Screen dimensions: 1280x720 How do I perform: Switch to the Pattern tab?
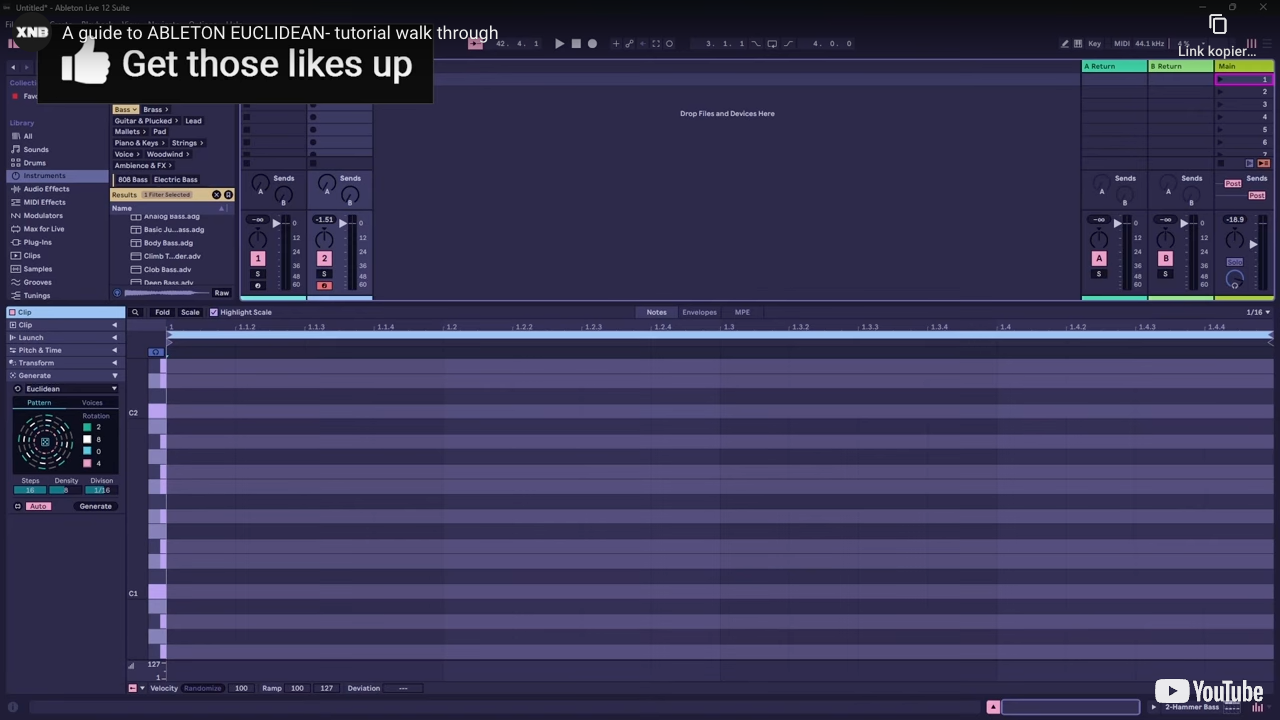pyautogui.click(x=39, y=403)
